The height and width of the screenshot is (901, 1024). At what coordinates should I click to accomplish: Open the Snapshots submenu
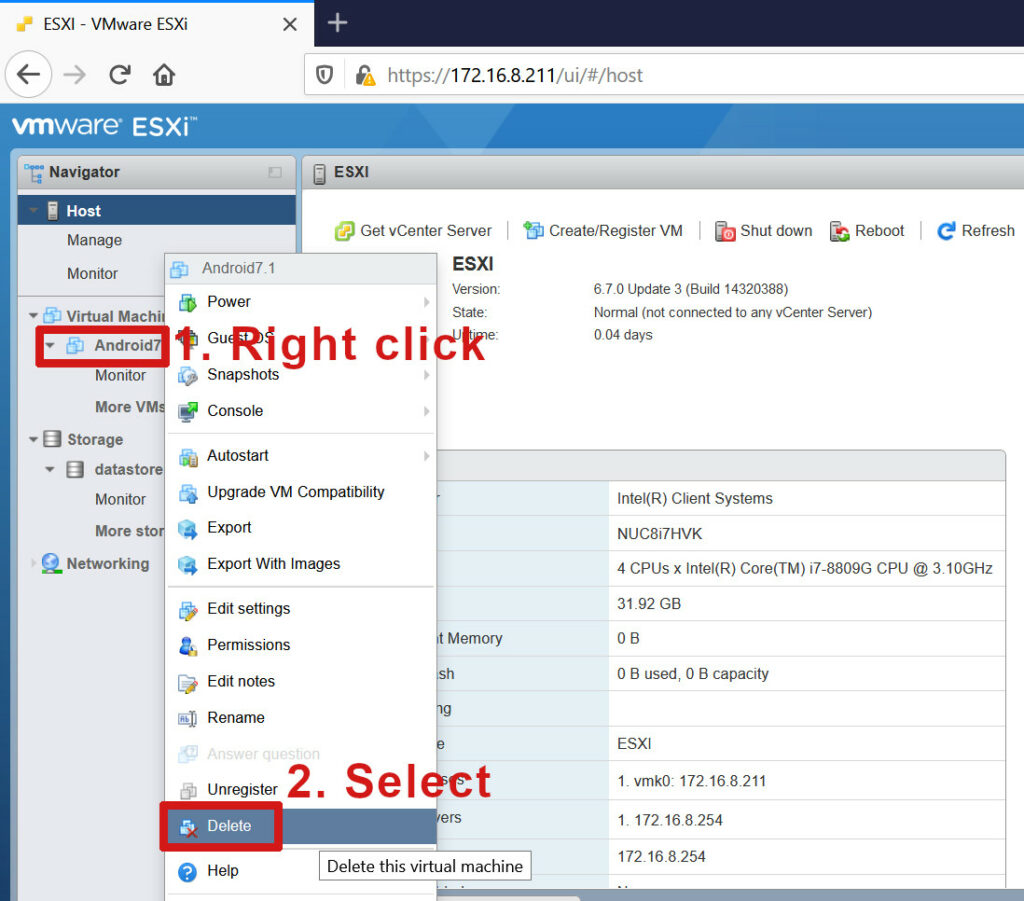[301, 375]
